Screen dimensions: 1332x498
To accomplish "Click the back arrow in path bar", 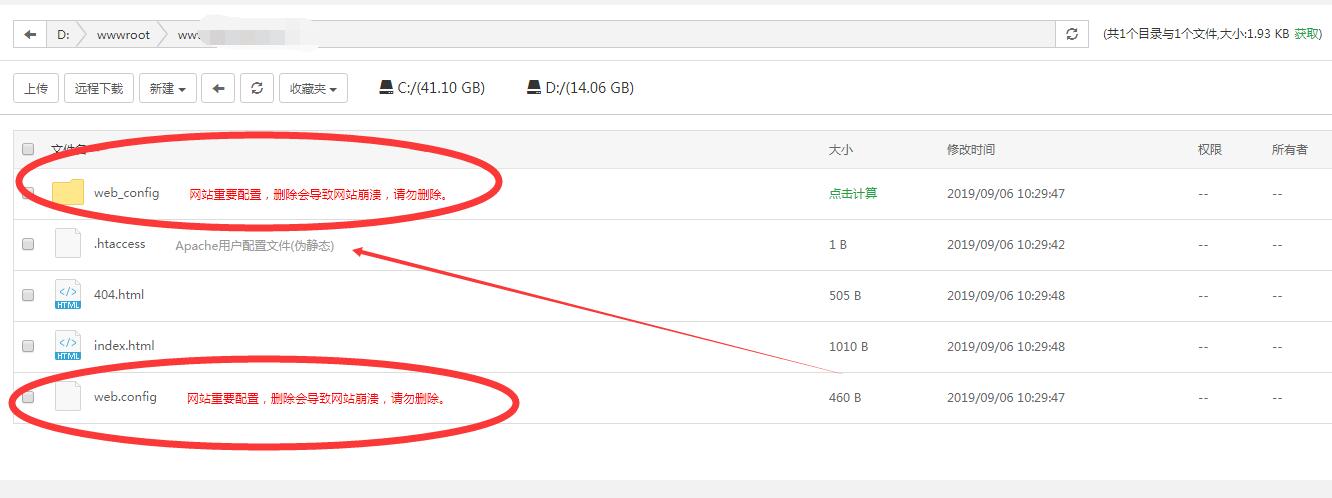I will pos(30,35).
